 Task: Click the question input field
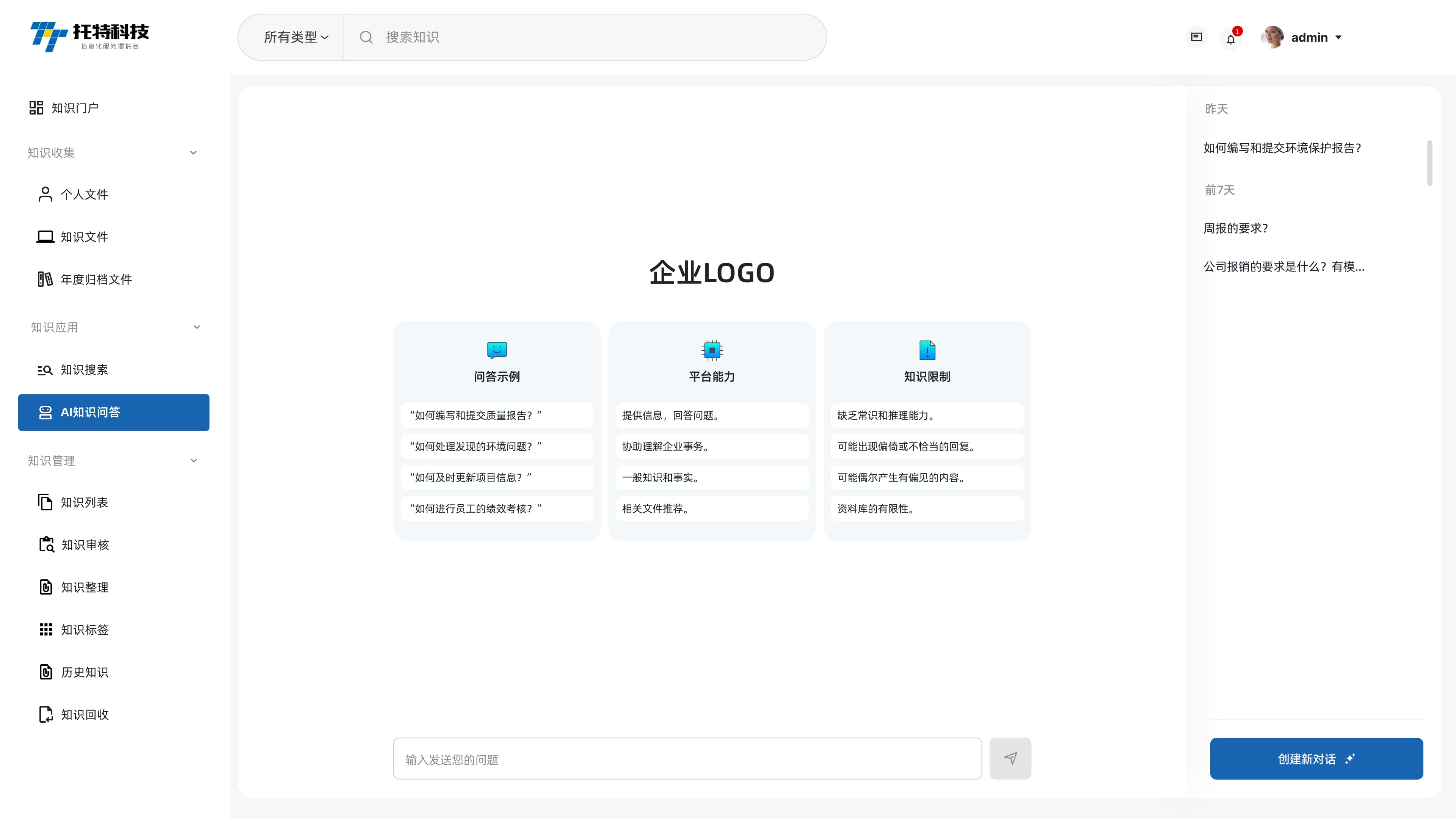[x=687, y=758]
